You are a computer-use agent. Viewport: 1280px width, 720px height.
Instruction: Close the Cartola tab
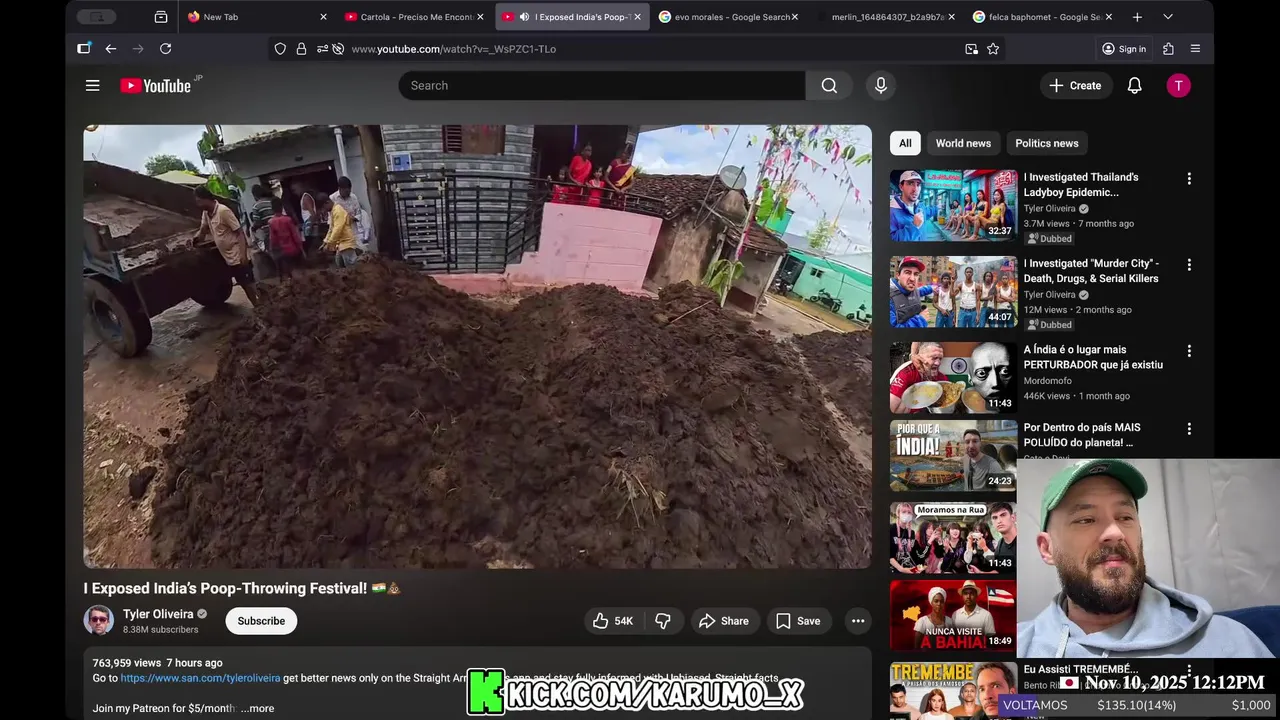[480, 17]
